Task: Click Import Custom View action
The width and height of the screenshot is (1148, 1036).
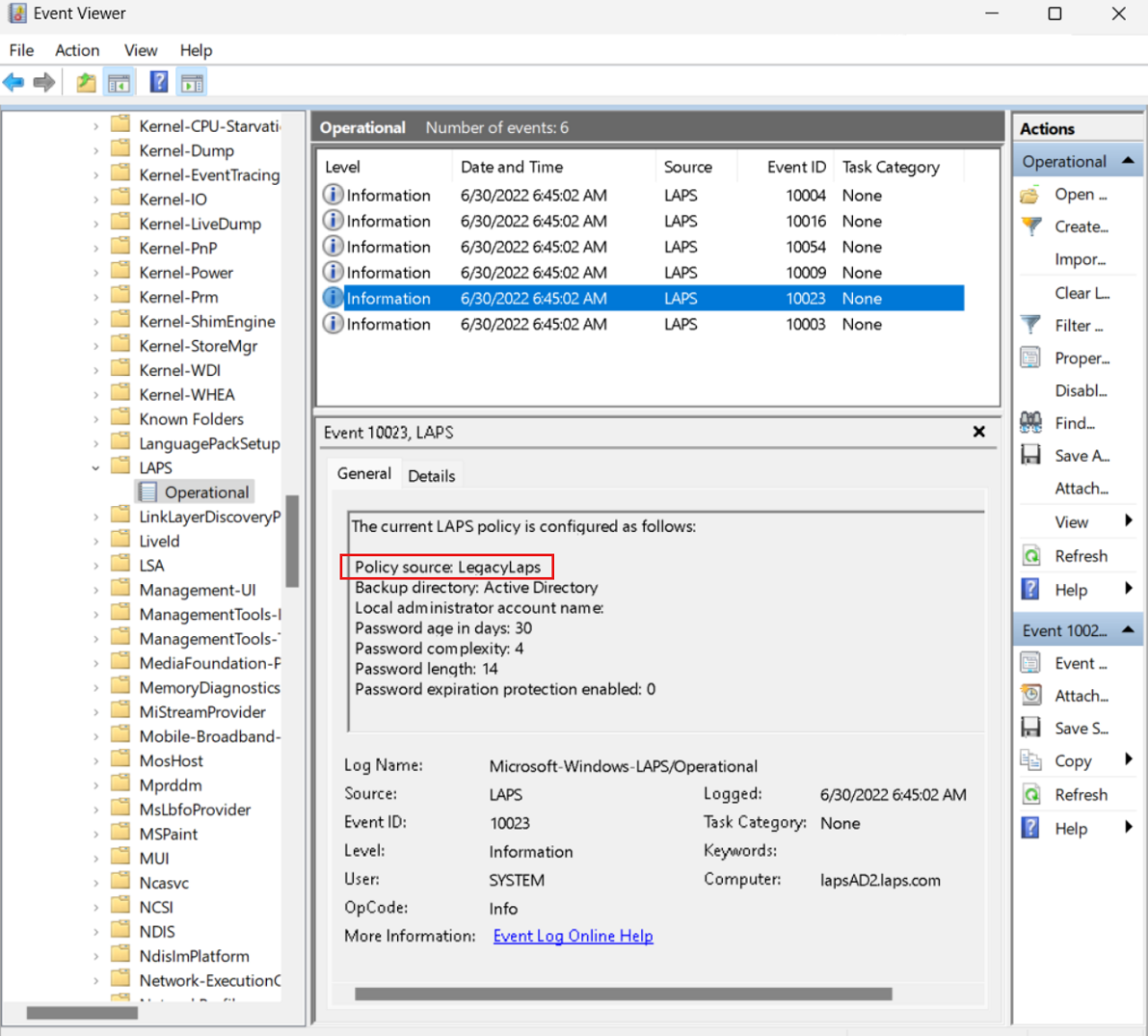Action: click(x=1080, y=260)
